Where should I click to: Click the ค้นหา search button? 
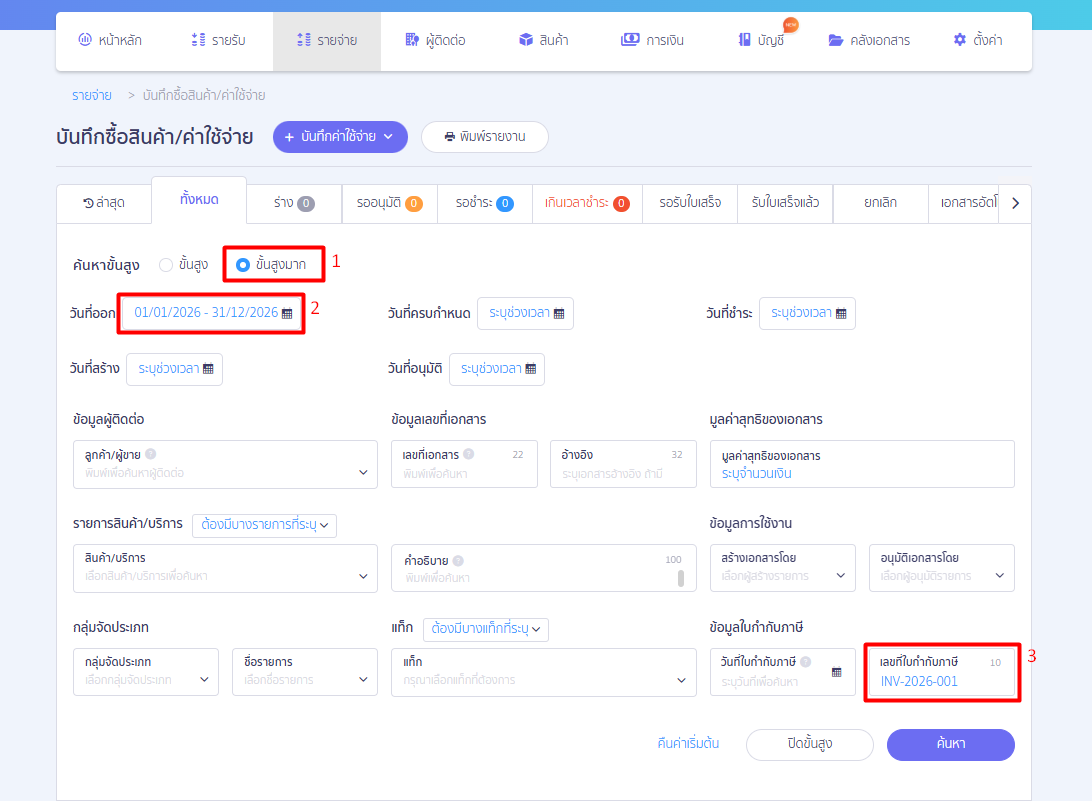coord(951,745)
